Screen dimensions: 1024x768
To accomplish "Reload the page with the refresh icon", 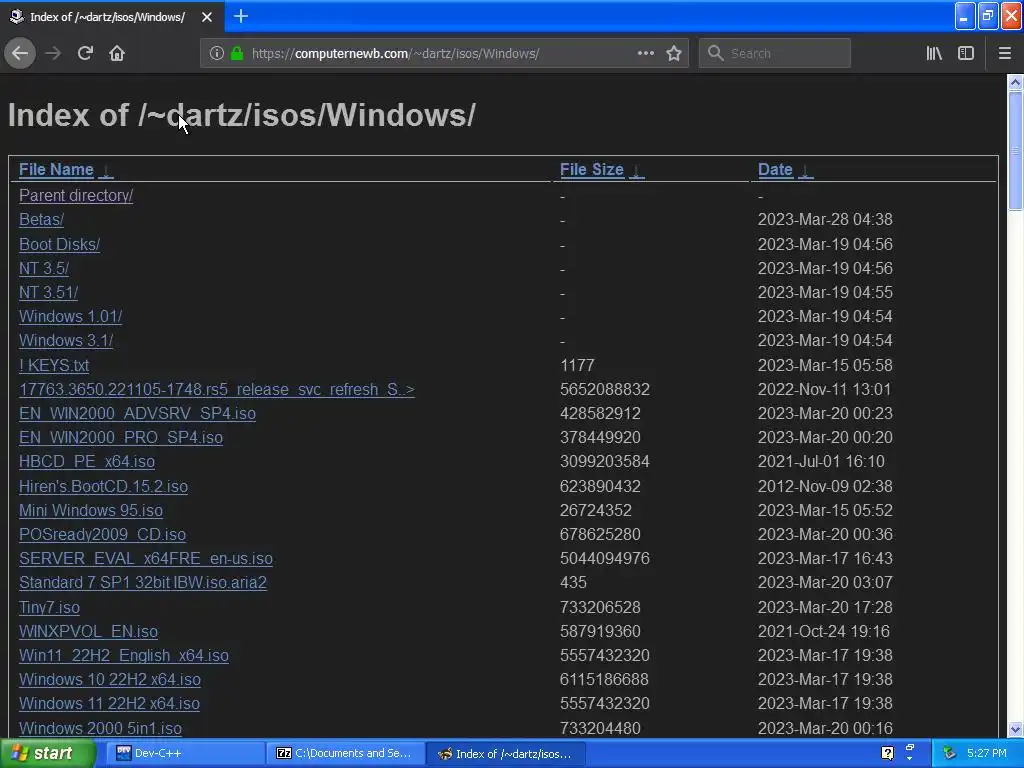I will coord(85,54).
